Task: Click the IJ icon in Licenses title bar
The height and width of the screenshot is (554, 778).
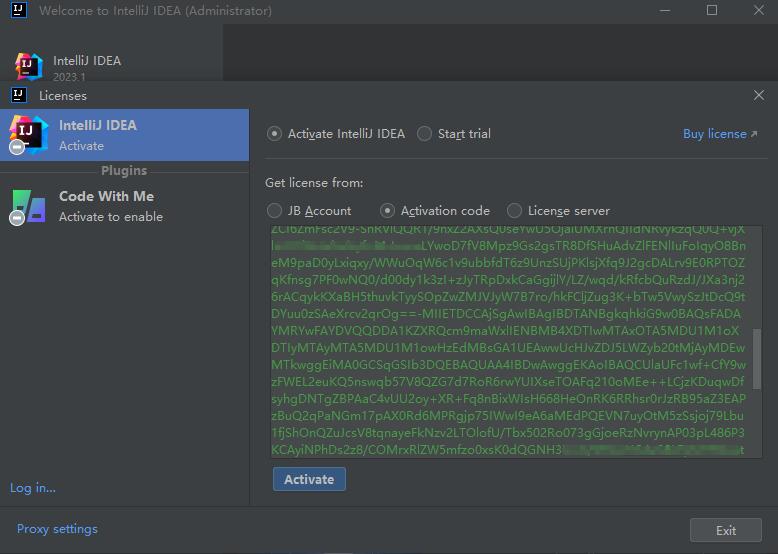Action: pos(19,95)
